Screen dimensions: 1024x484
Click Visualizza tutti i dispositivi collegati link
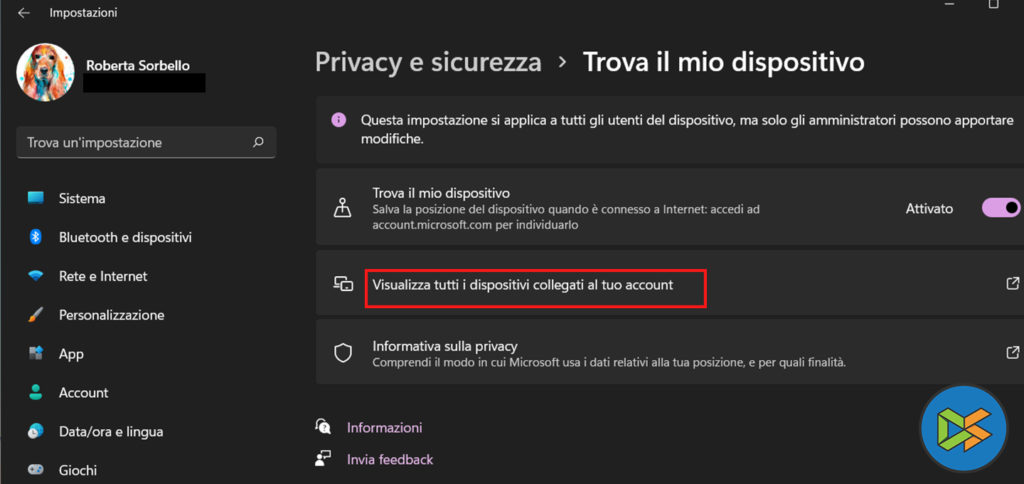(522, 285)
